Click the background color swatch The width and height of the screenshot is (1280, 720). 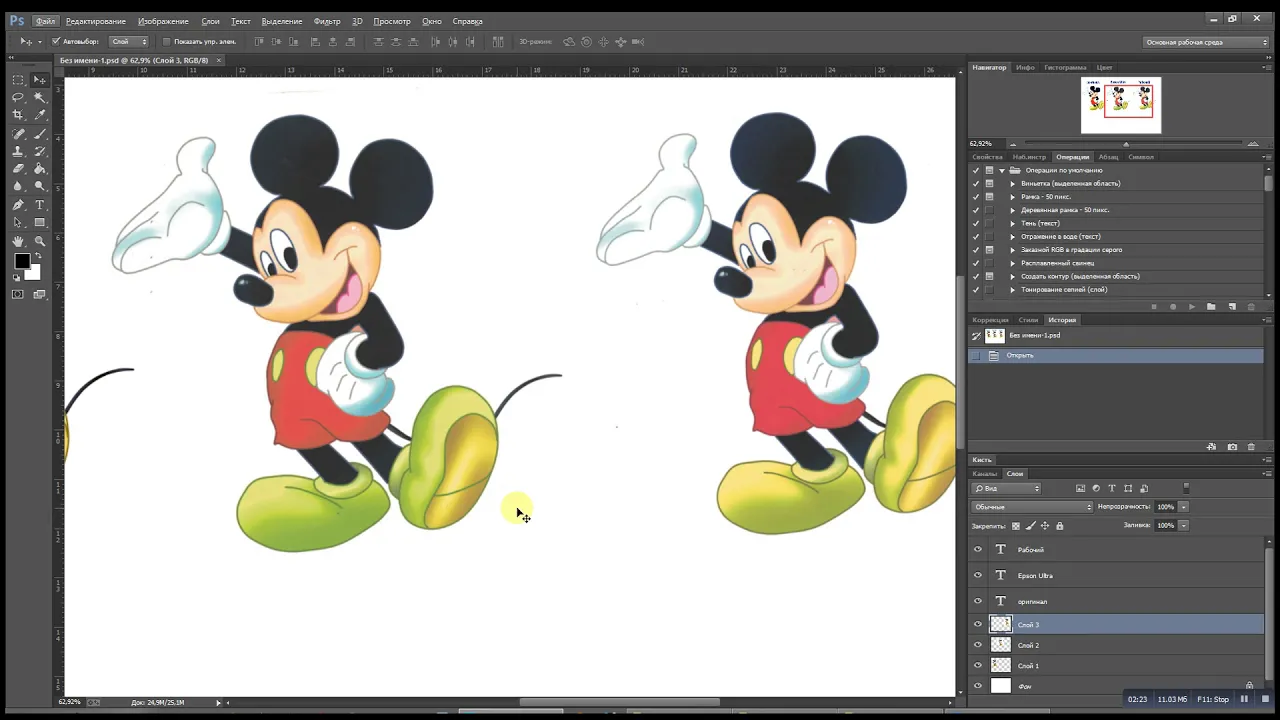34,272
